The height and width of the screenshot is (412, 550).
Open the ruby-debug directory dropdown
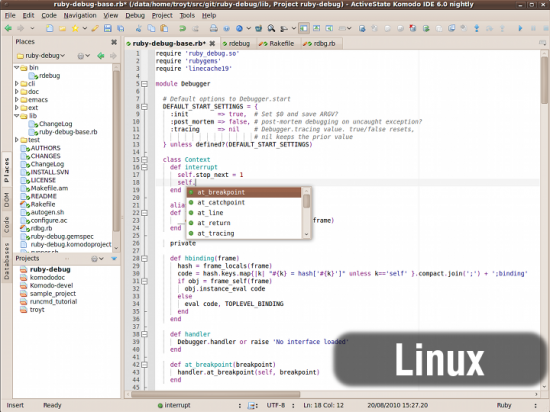(41, 56)
